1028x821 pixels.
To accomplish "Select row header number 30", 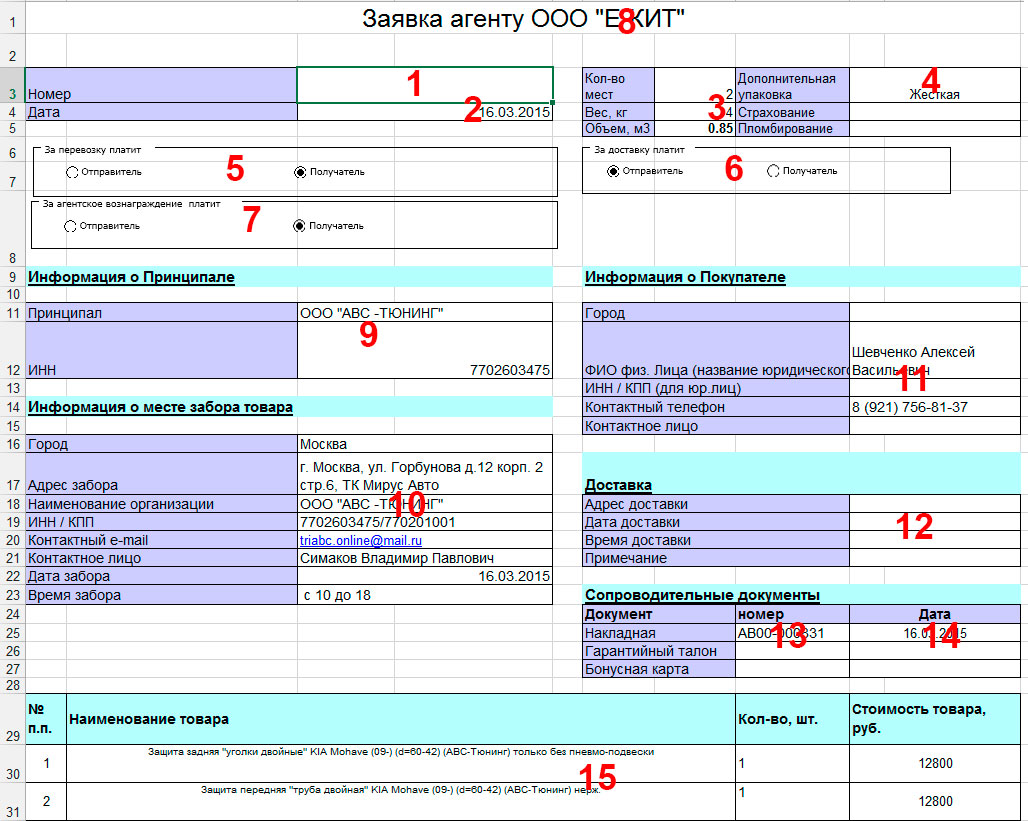I will coord(12,774).
